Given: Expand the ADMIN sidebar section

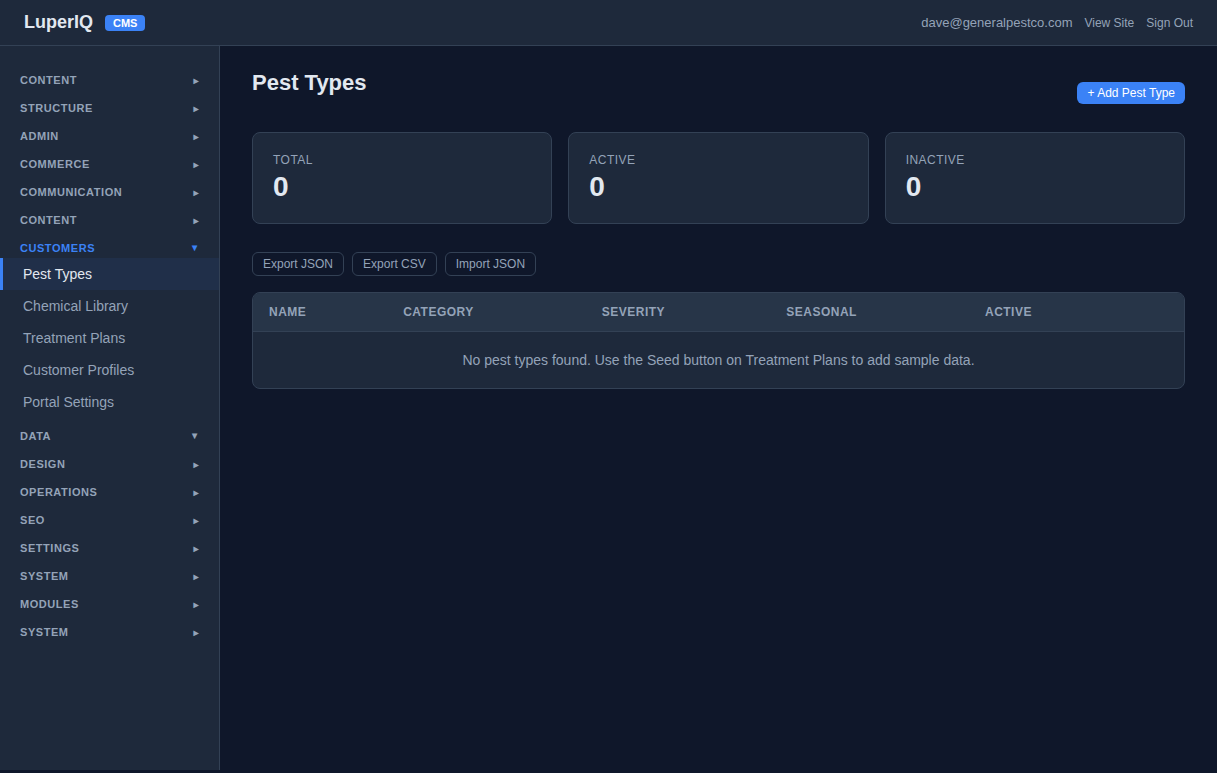Looking at the screenshot, I should [108, 136].
